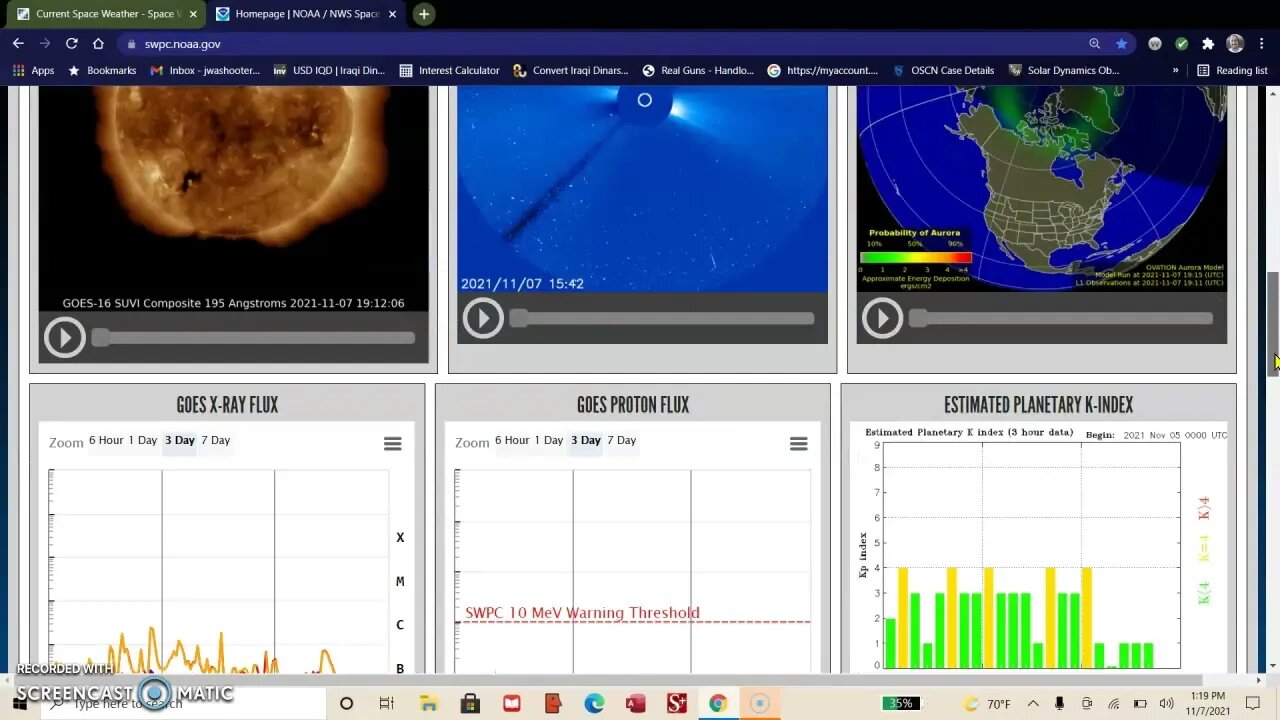The height and width of the screenshot is (720, 1280).
Task: Open Microsoft Store from taskbar
Action: [470, 704]
